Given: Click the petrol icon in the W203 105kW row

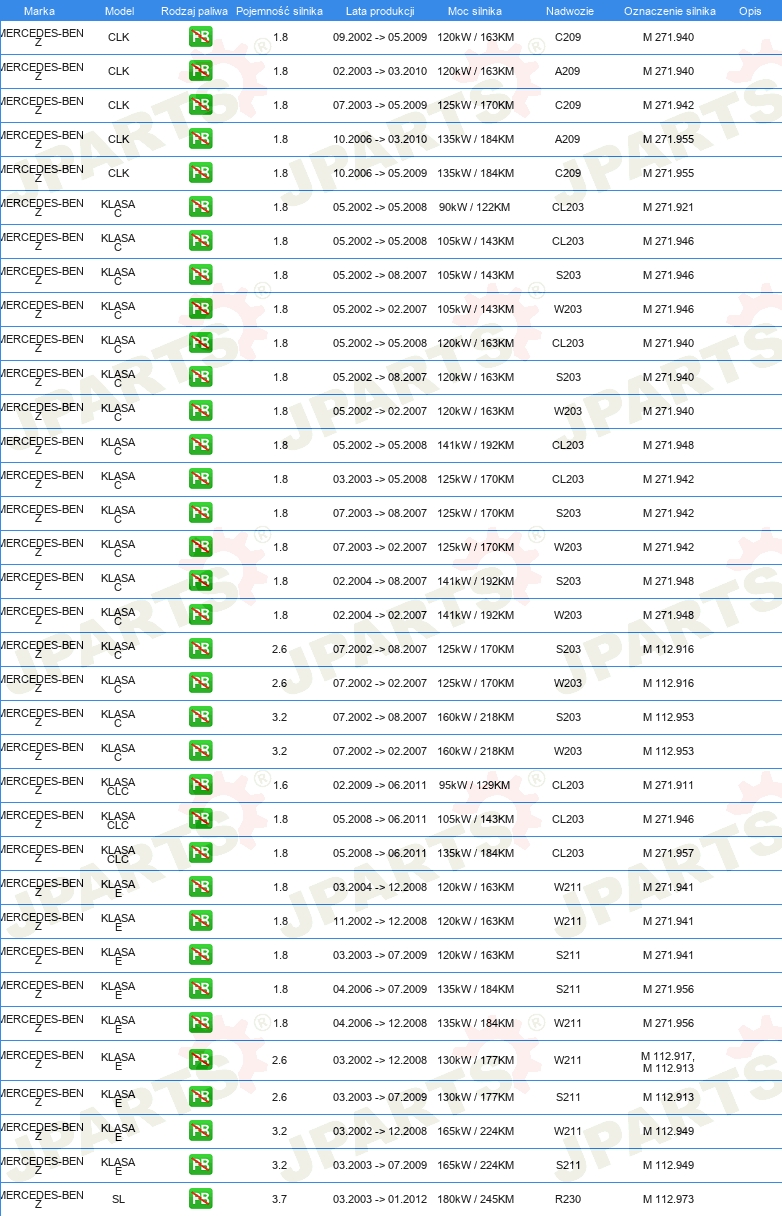Looking at the screenshot, I should pos(200,309).
